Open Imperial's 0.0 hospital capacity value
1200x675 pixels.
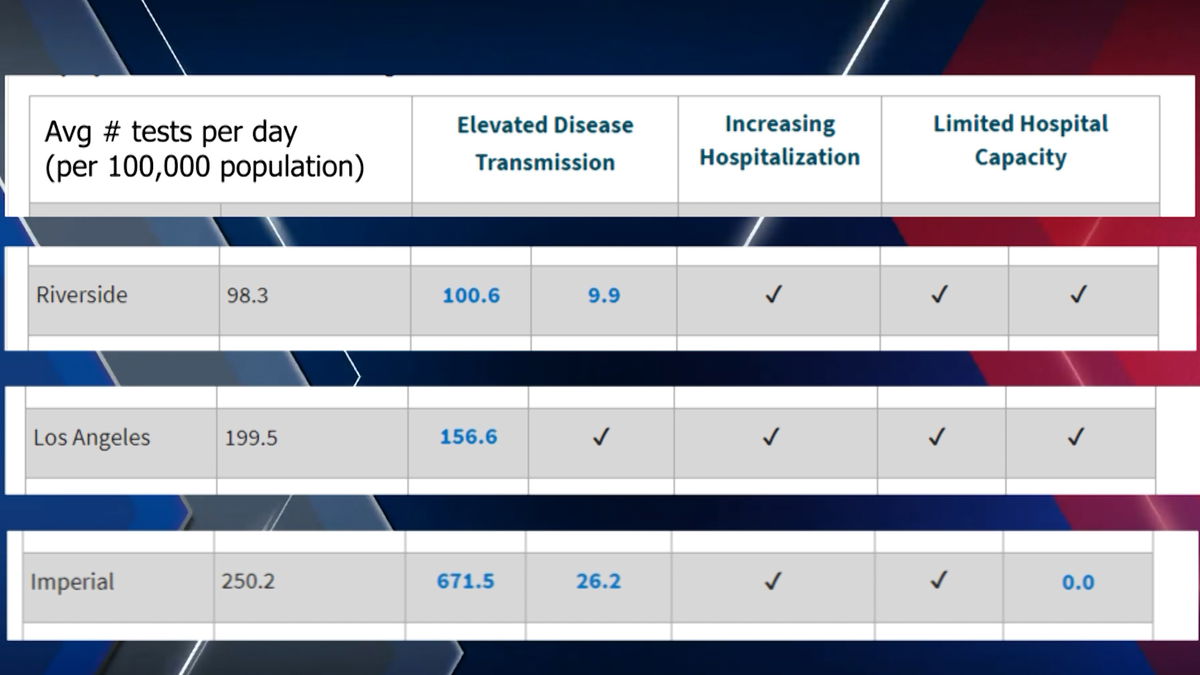tap(1078, 582)
